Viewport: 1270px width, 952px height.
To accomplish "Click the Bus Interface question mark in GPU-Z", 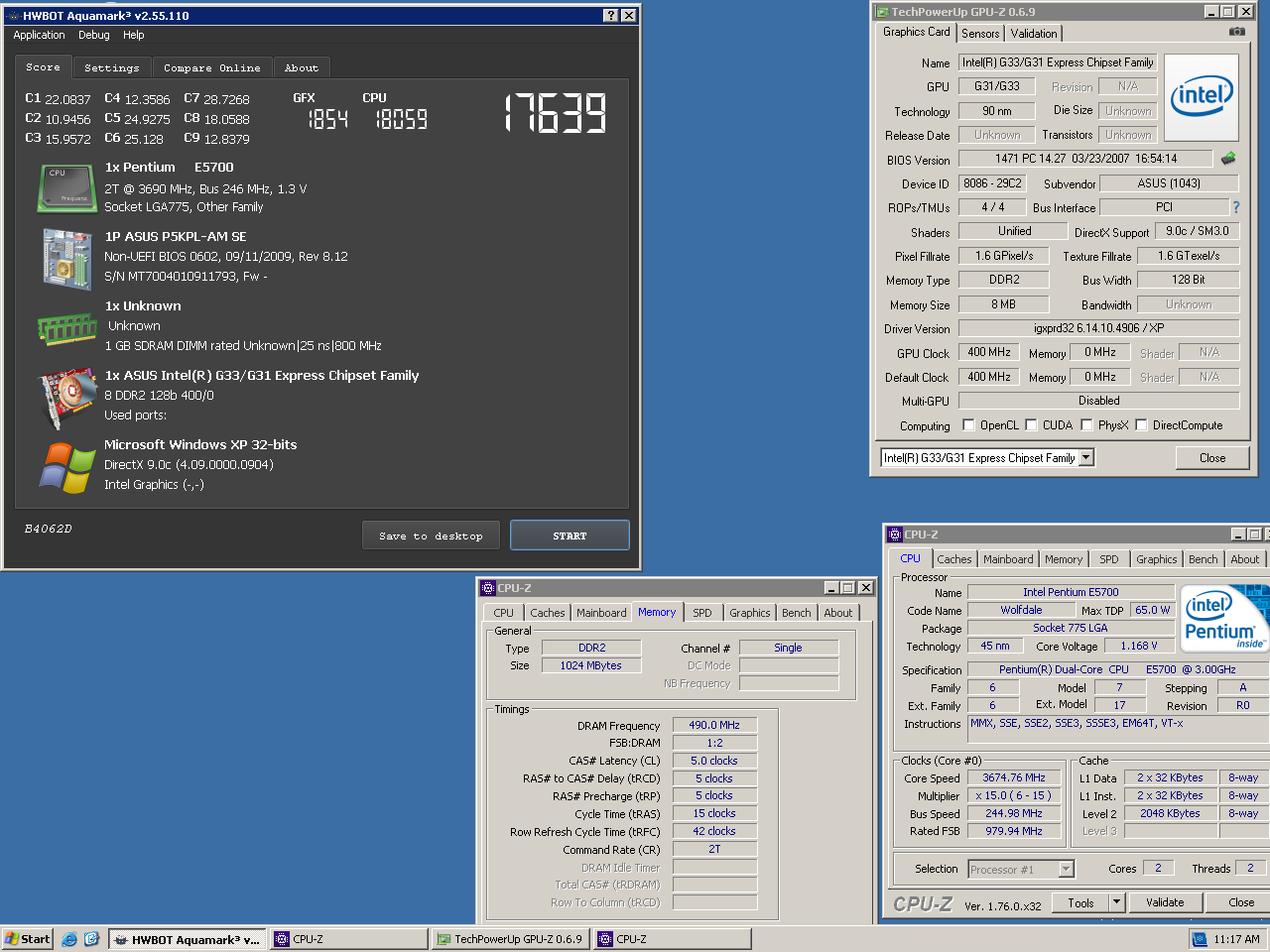I will tap(1236, 207).
